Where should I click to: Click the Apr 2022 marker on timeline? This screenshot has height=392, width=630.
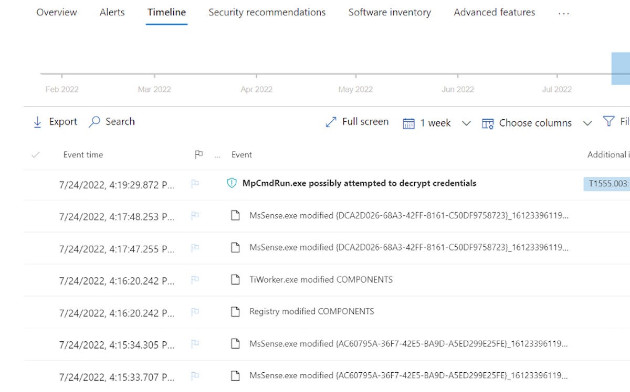coord(256,89)
